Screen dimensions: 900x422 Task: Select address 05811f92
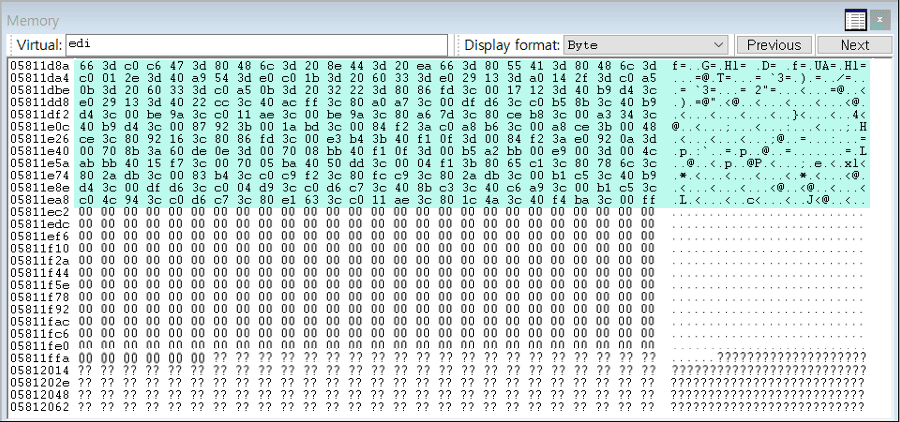[x=40, y=309]
